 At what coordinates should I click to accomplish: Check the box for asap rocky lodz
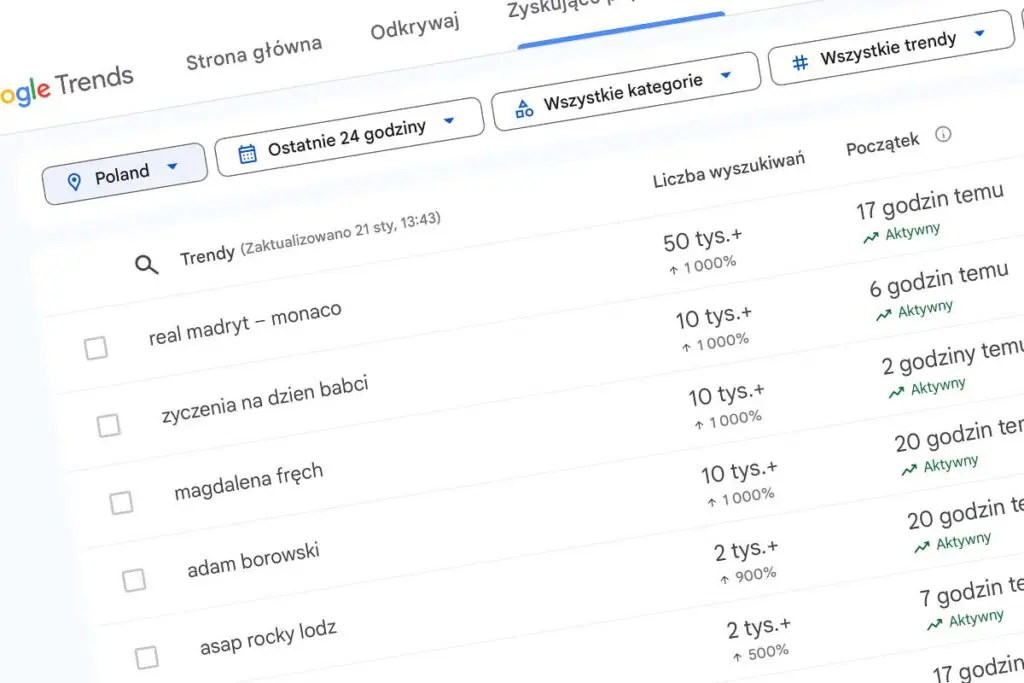[146, 657]
